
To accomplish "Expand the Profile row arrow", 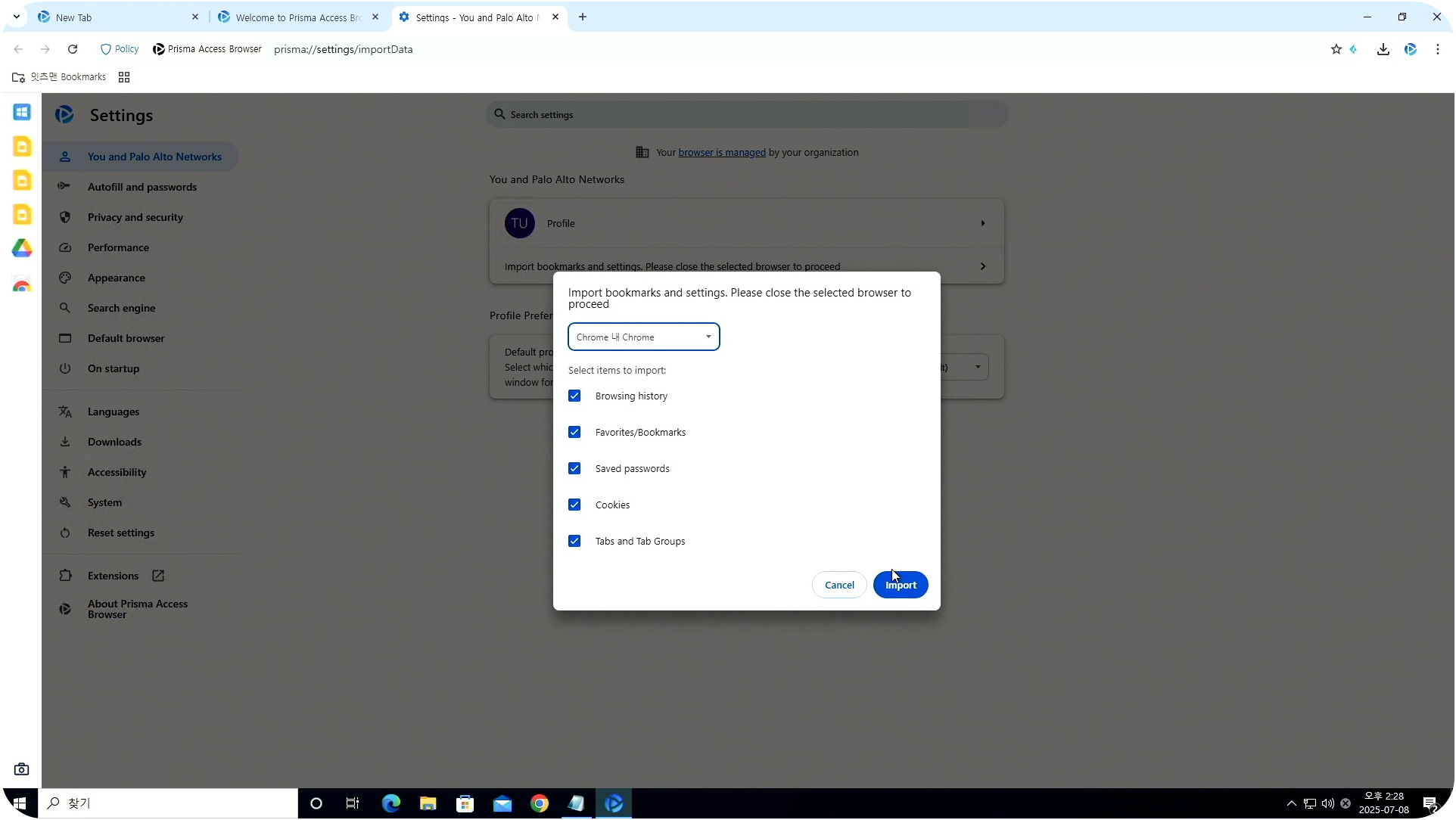I will [983, 224].
